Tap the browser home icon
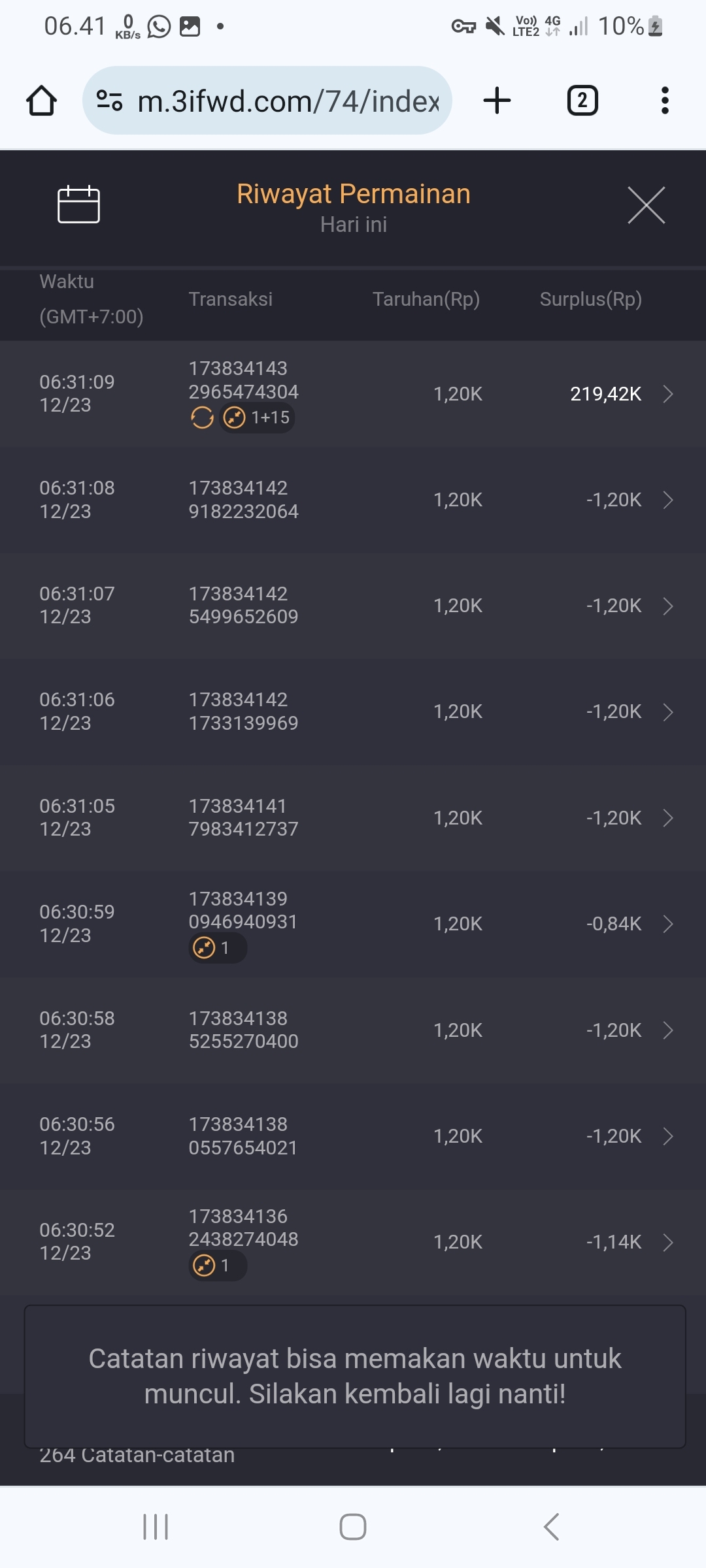 pyautogui.click(x=41, y=101)
